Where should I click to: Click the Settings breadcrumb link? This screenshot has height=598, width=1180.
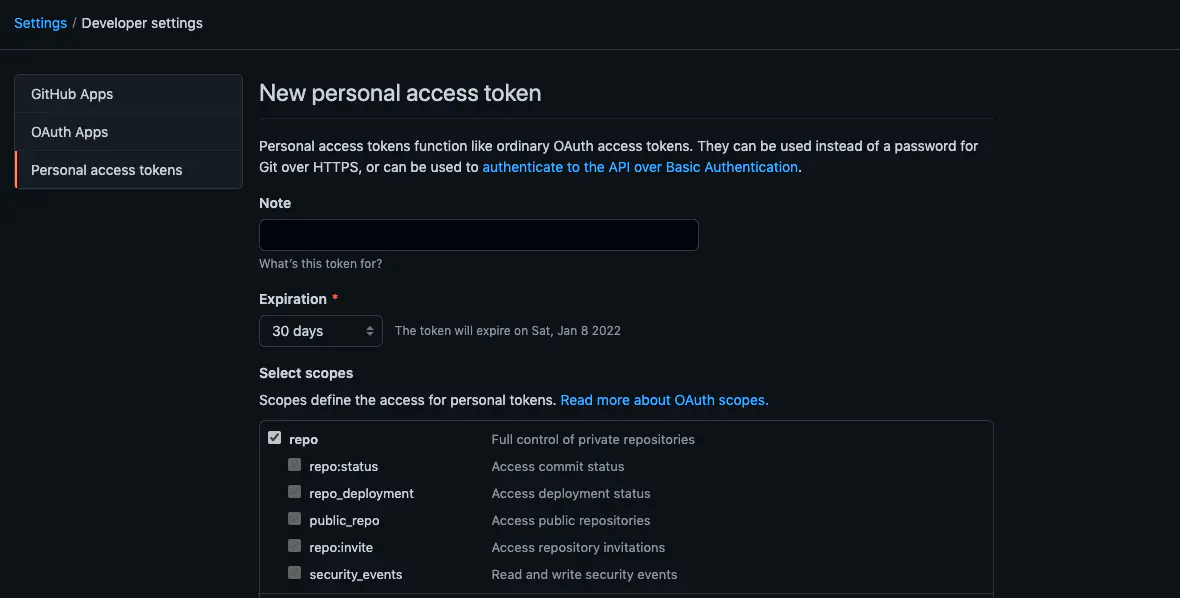[40, 23]
